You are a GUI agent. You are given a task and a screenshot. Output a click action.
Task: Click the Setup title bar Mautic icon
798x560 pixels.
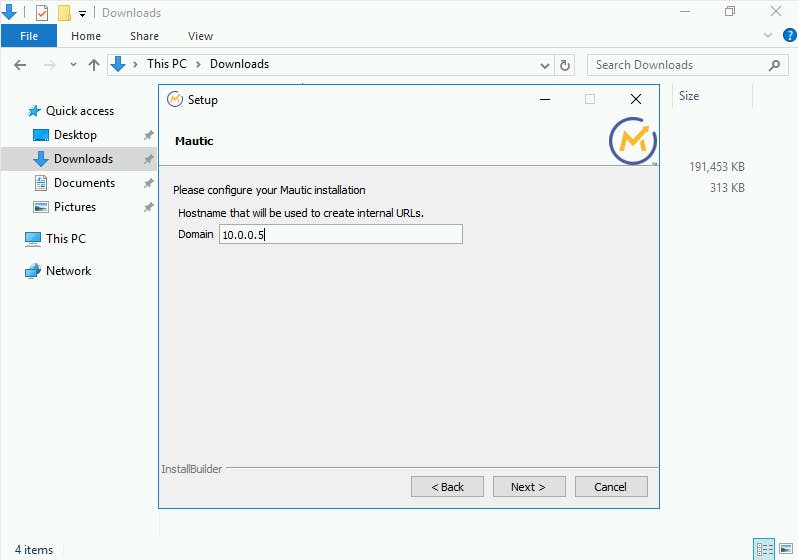pos(175,99)
